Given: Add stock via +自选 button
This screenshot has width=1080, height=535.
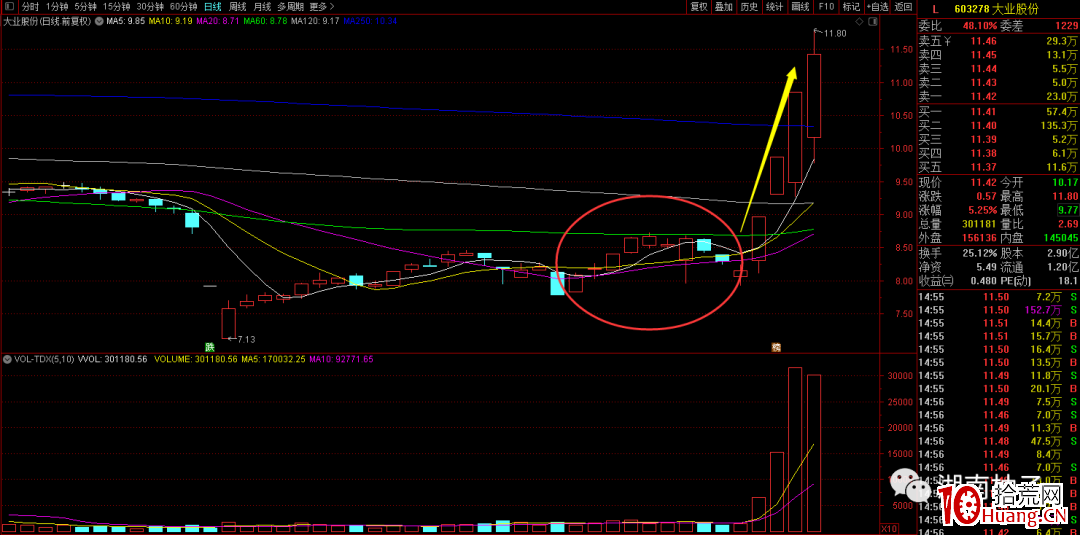Looking at the screenshot, I should tap(878, 7).
